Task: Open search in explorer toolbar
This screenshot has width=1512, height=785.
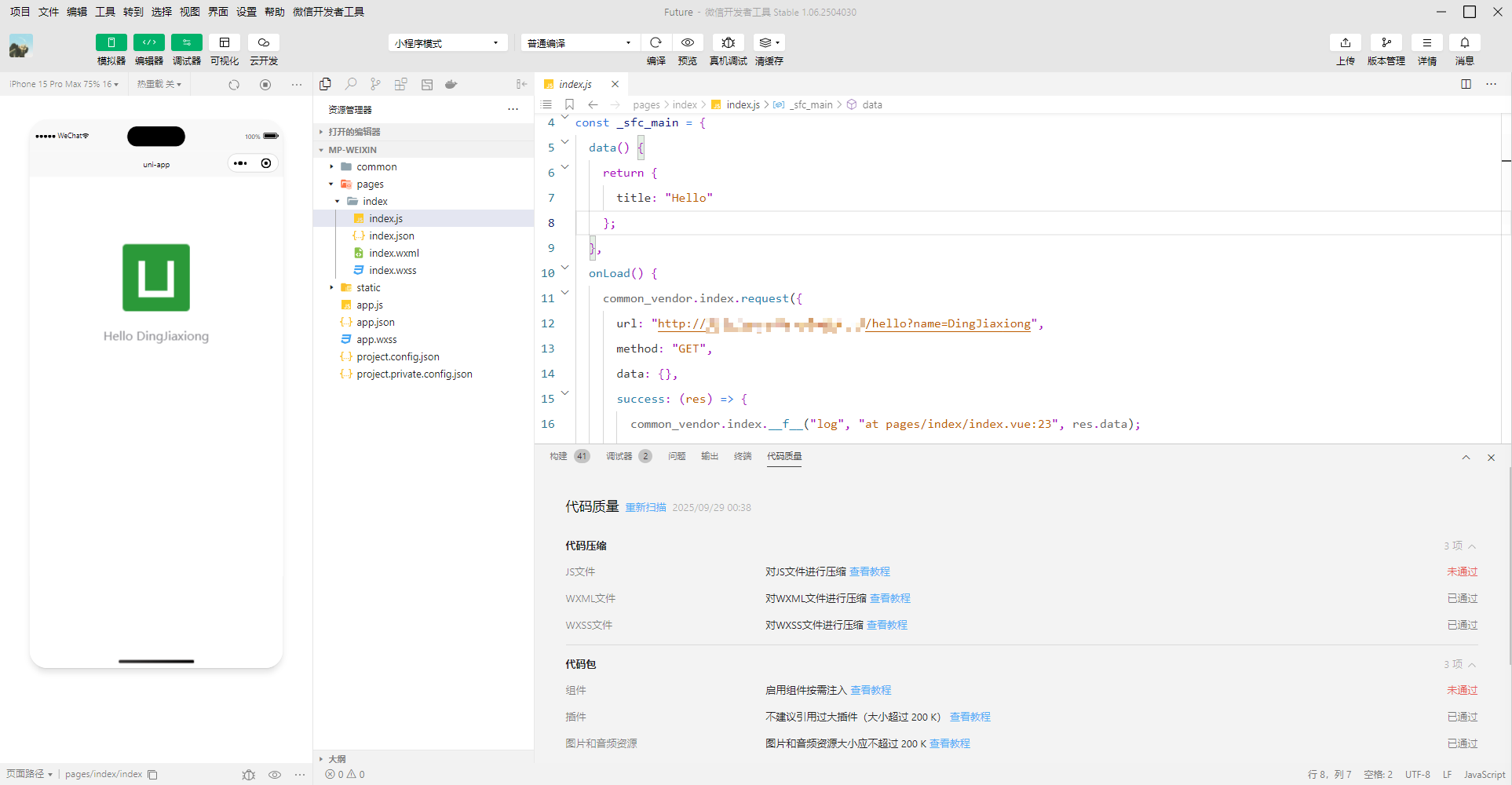Action: [x=351, y=84]
